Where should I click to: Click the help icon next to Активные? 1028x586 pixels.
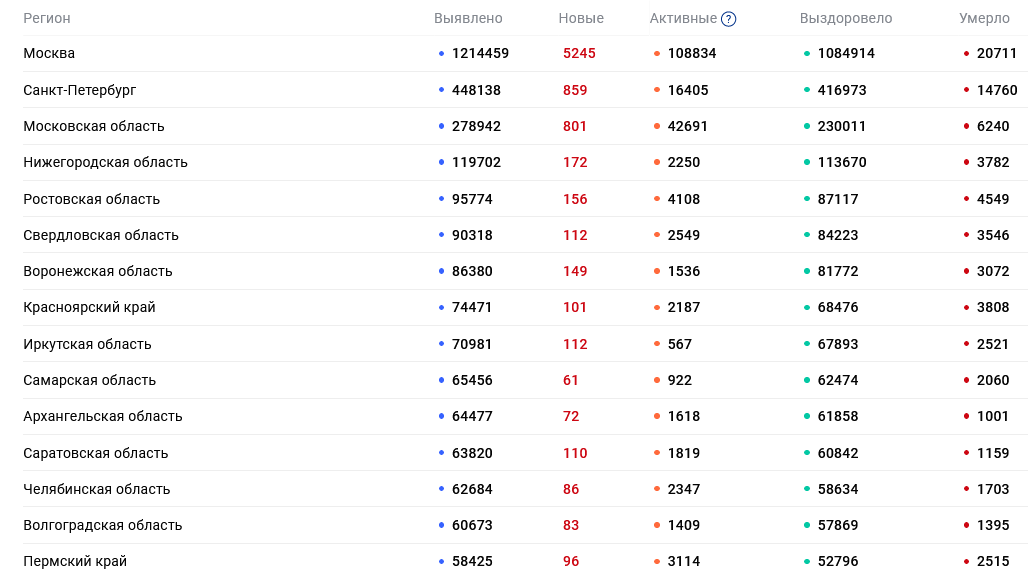click(728, 19)
